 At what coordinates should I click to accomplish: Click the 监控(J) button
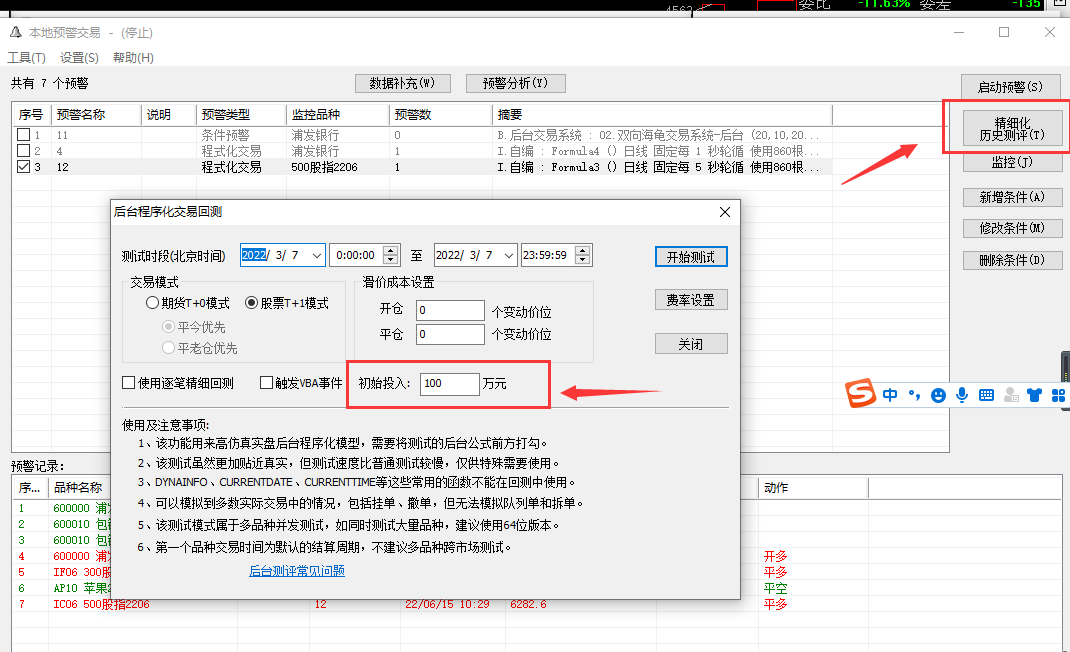coord(1012,162)
